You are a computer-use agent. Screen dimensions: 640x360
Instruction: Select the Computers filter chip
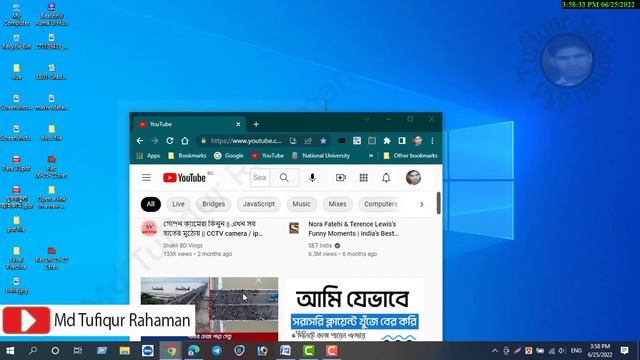[380, 204]
